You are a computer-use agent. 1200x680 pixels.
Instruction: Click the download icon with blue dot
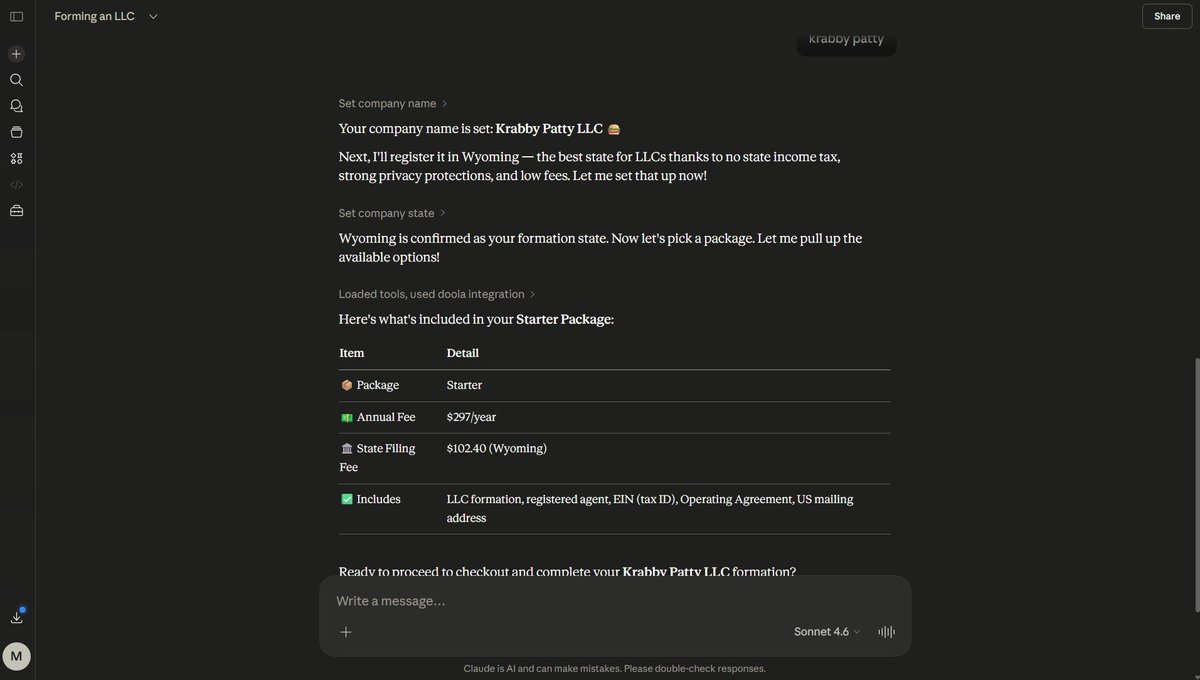[16, 617]
